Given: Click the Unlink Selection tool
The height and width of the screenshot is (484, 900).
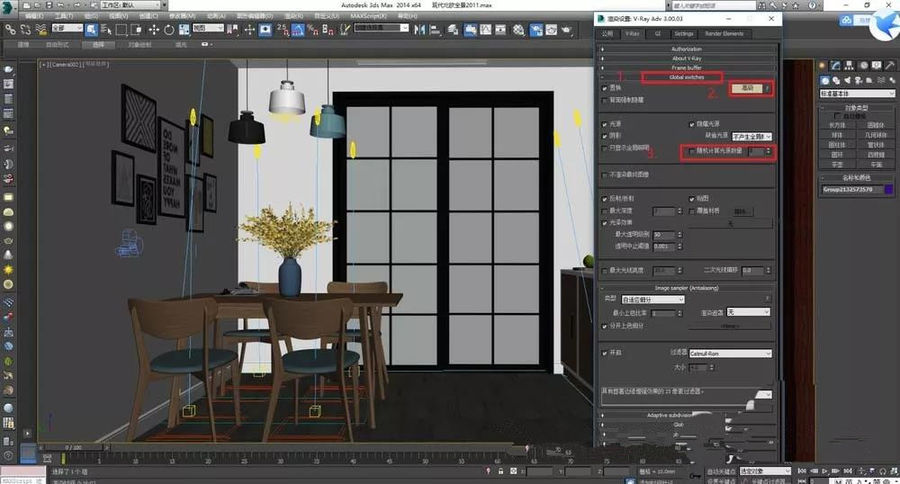Looking at the screenshot, I should (26, 29).
